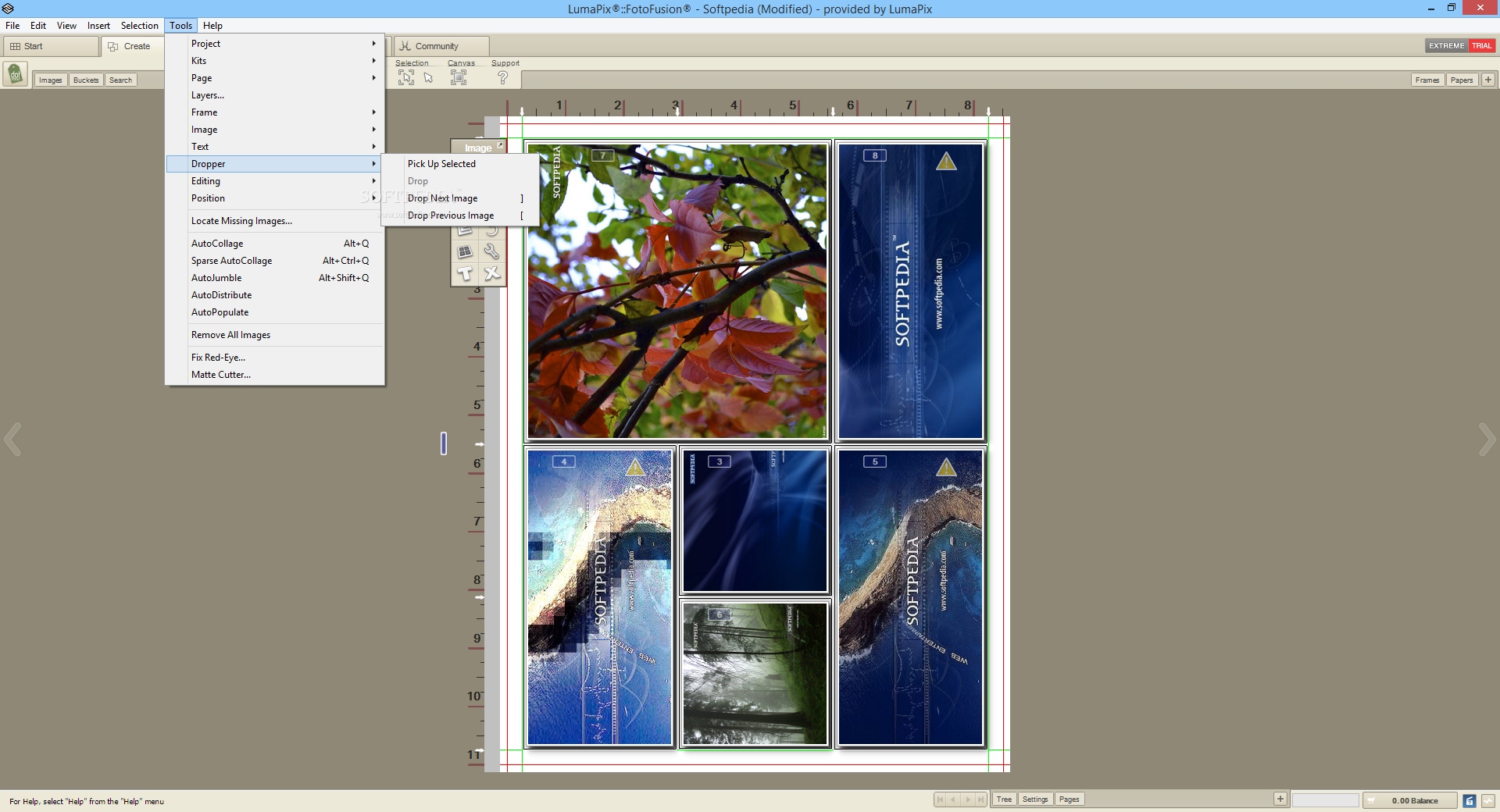Open the Papers tab
The image size is (1500, 812).
coord(1461,80)
